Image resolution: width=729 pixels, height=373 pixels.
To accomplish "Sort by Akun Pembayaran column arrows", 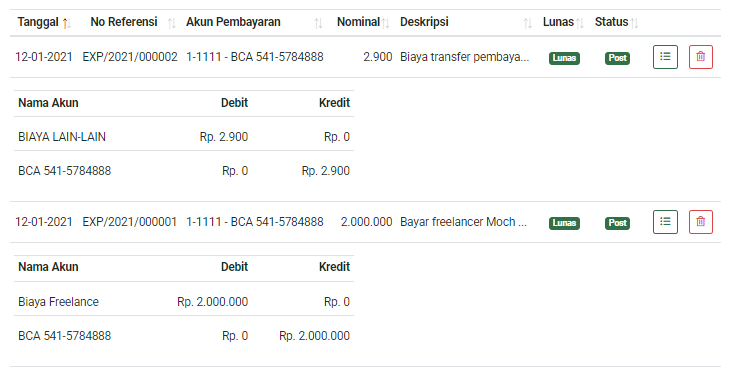I will click(x=318, y=23).
